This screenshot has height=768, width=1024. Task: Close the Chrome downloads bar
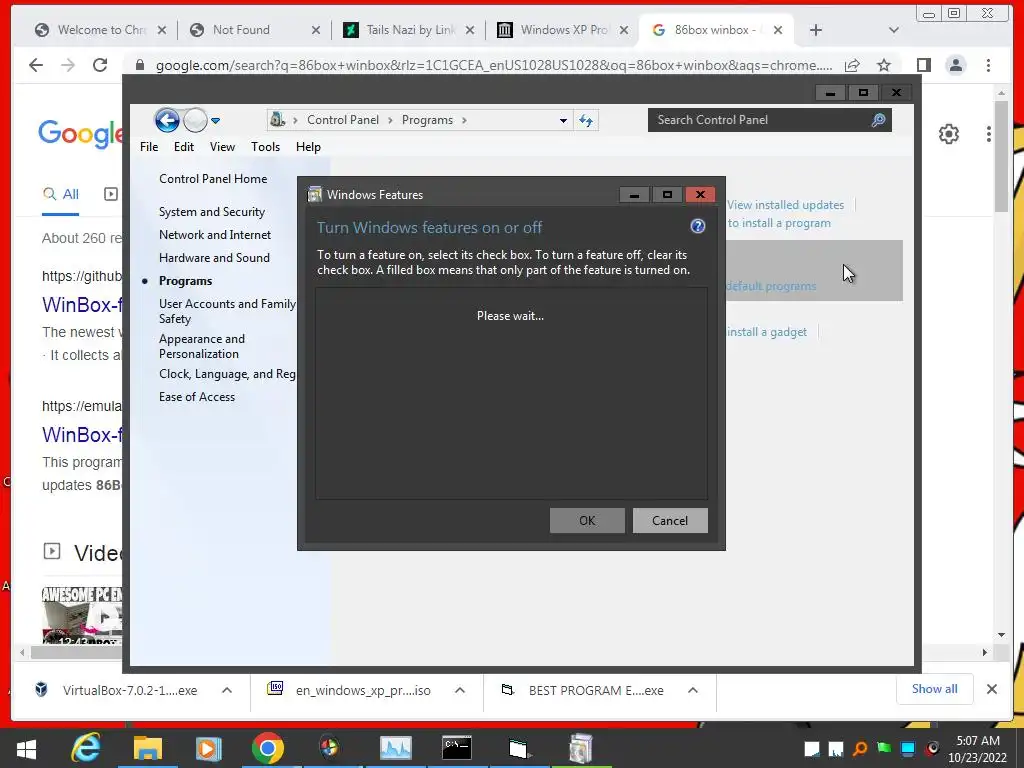991,689
